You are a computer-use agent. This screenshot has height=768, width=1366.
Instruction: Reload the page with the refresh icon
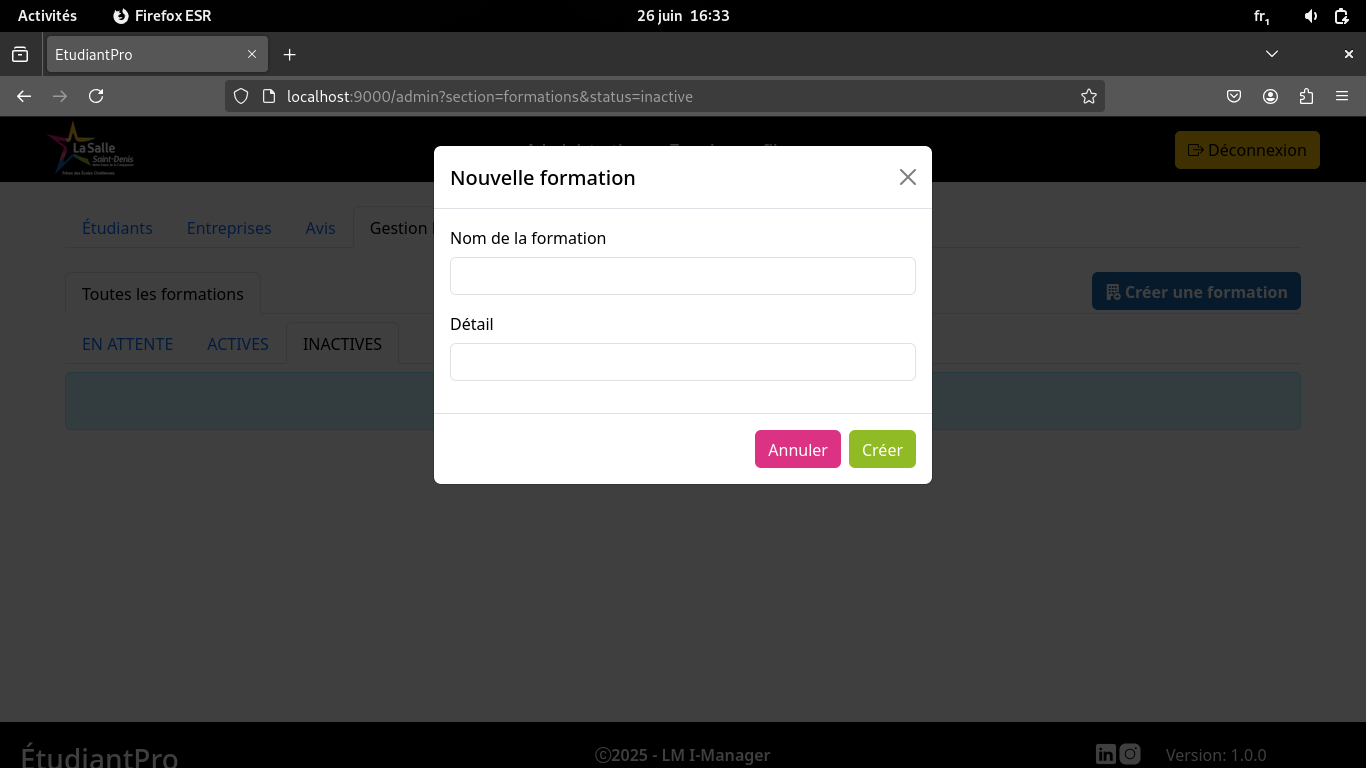pos(96,96)
